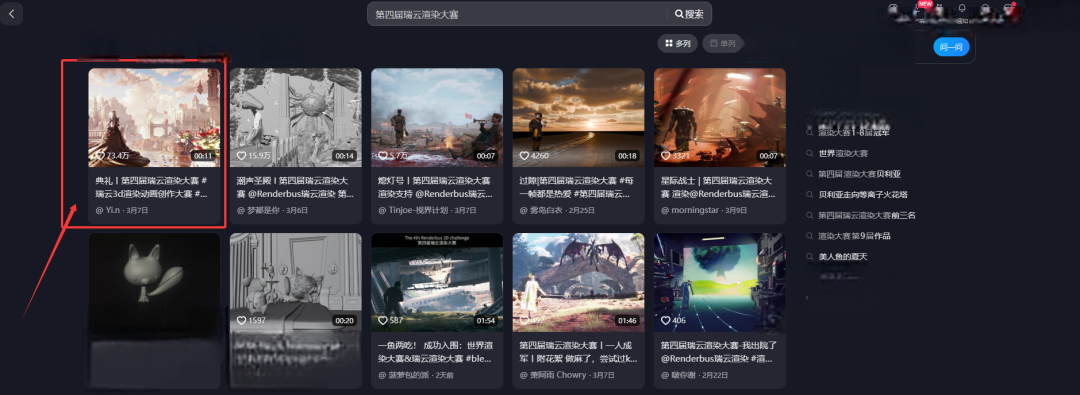Tap heart with 587 likes
Screen dimensions: 1080x395
click(382, 321)
